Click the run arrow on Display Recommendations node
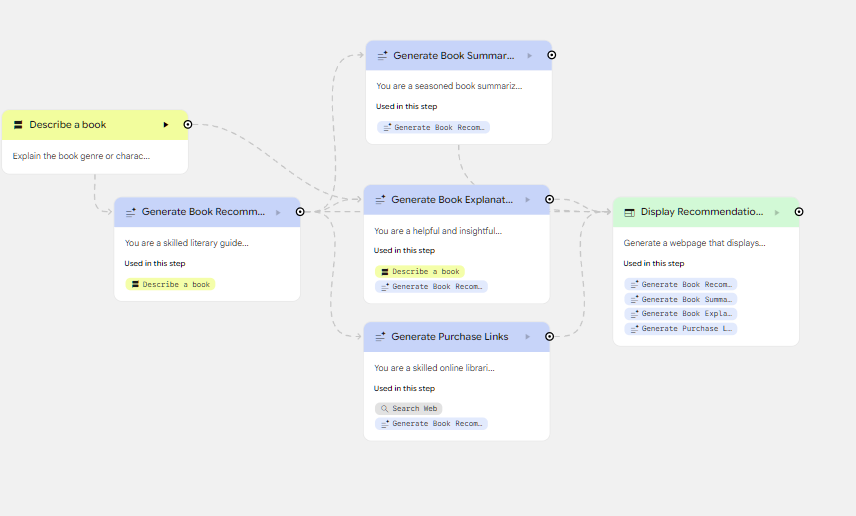This screenshot has height=516, width=856. click(x=777, y=212)
